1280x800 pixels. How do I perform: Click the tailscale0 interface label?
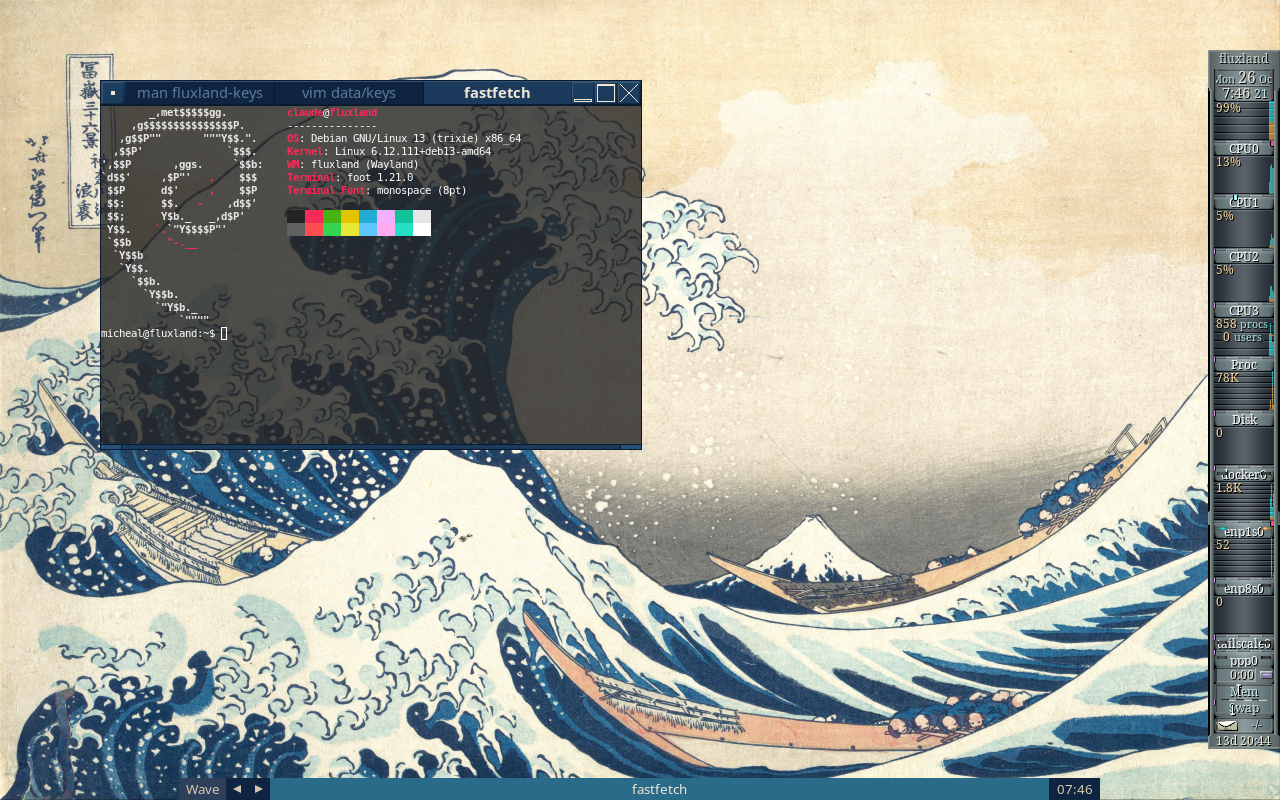[x=1244, y=644]
